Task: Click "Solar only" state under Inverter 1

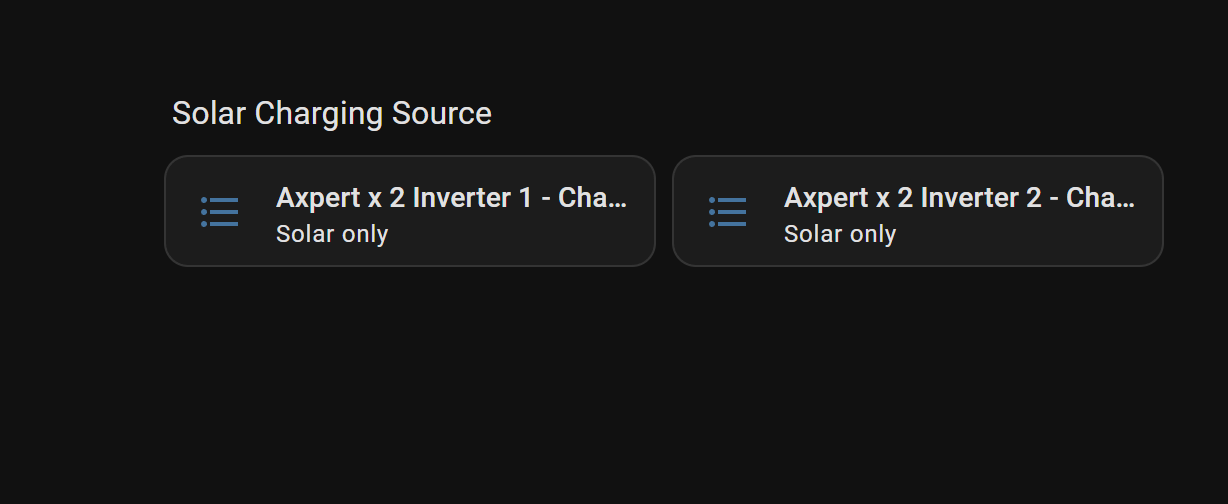Action: 332,234
